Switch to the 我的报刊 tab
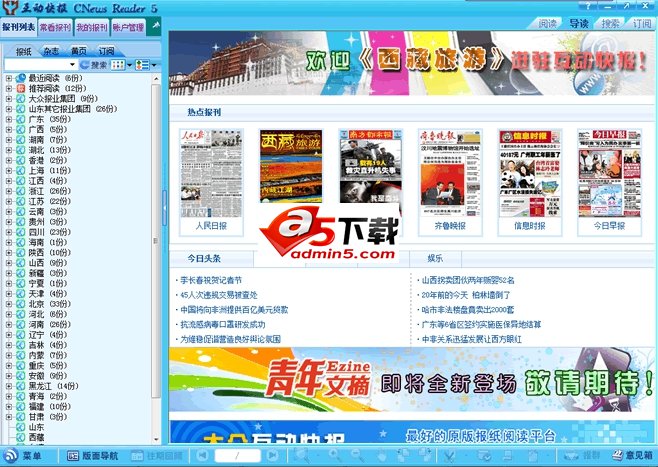The height and width of the screenshot is (467, 658). (x=91, y=28)
